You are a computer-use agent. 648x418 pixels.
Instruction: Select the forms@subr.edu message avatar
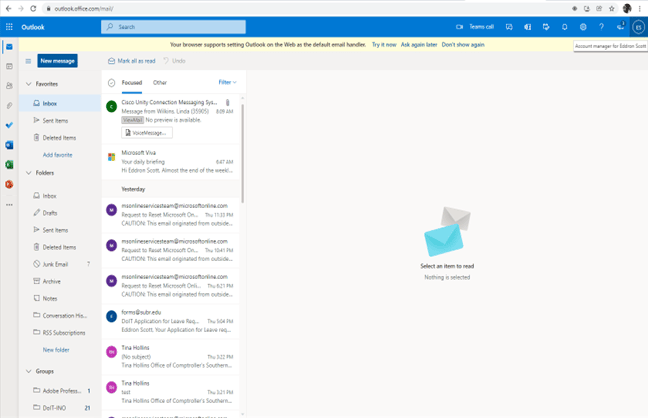coord(112,316)
